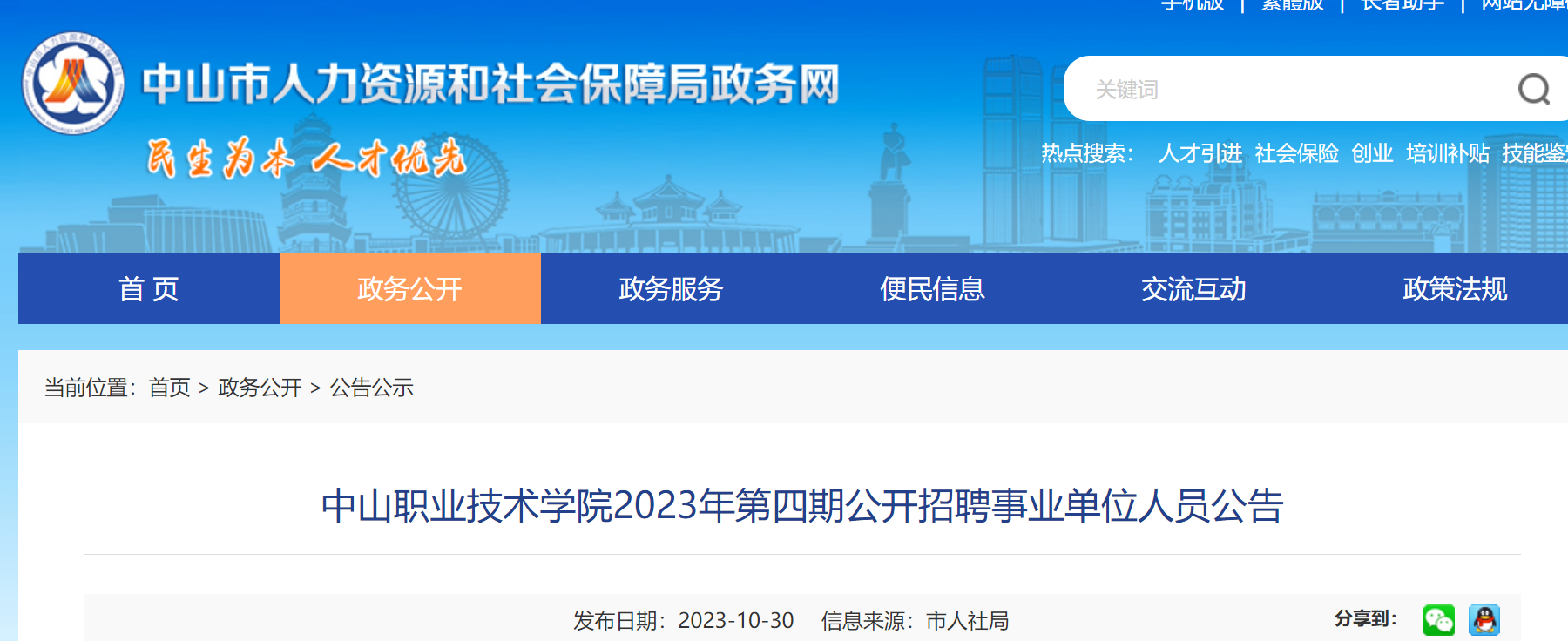The width and height of the screenshot is (1568, 641).
Task: Open the 便民信息 navigation menu item
Action: point(932,289)
